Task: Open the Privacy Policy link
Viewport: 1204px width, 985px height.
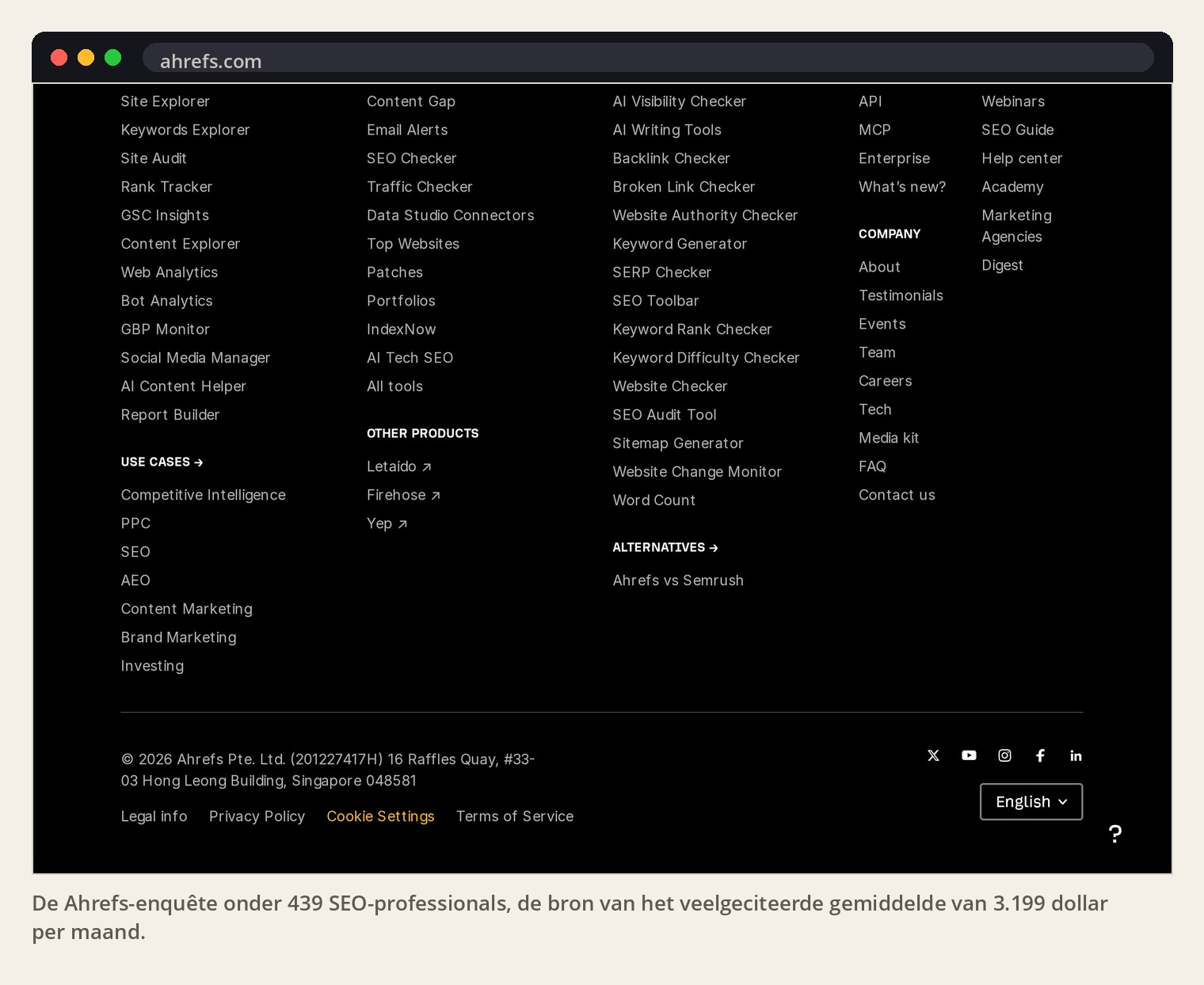Action: pyautogui.click(x=257, y=816)
